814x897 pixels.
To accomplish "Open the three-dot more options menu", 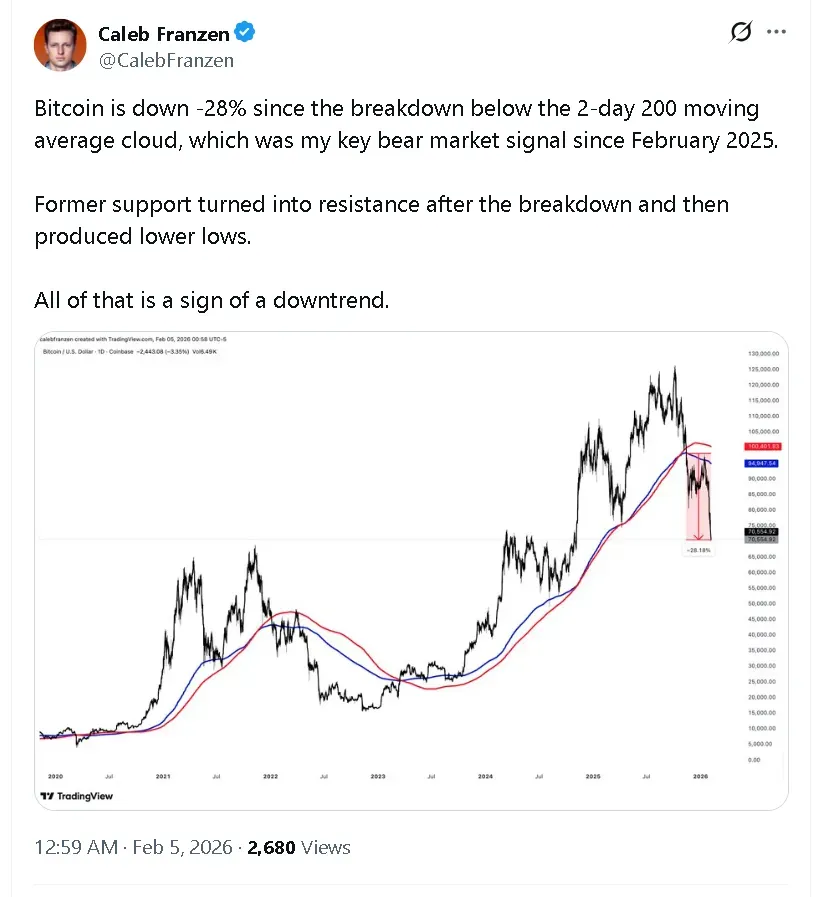I will coord(776,33).
